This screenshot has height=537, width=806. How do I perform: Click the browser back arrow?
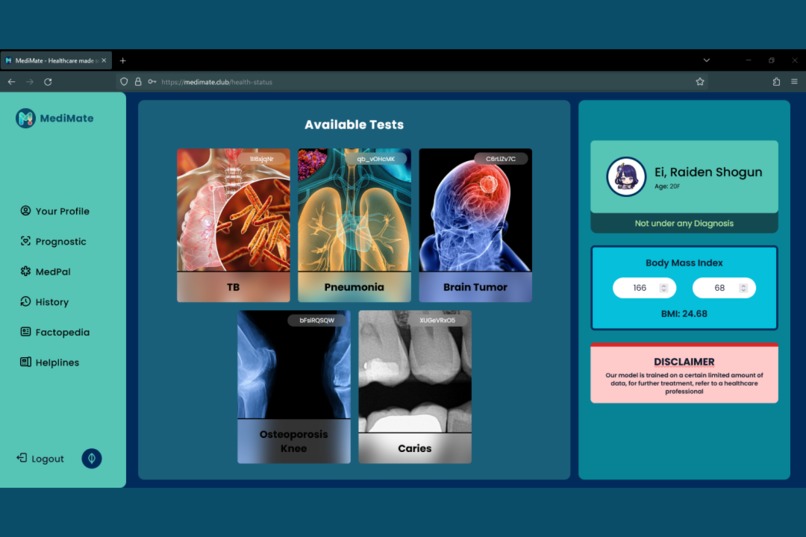[11, 82]
